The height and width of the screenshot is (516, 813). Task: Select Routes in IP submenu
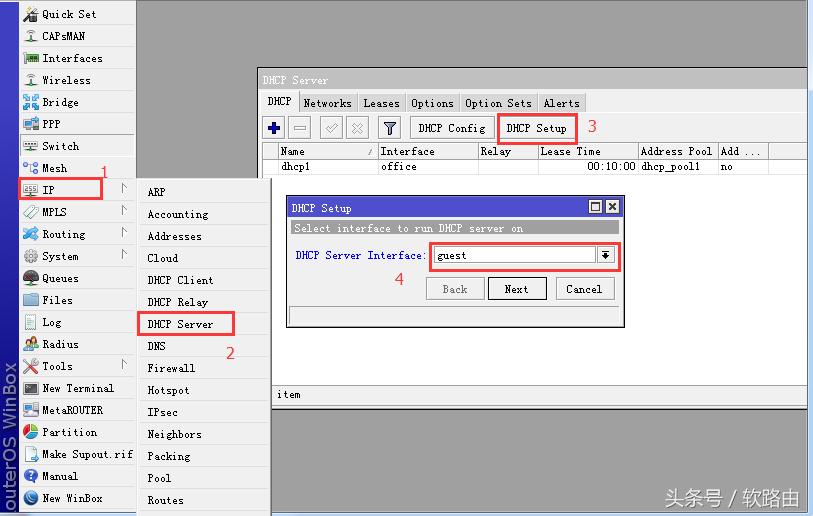click(203, 500)
